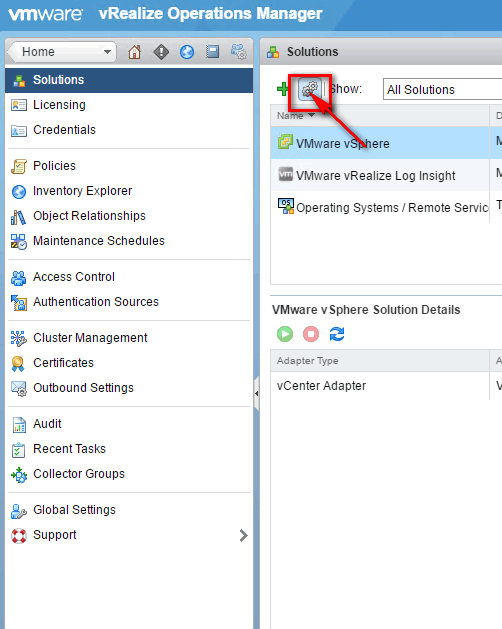This screenshot has width=502, height=629.
Task: Select the VMware vSphere row
Action: click(386, 143)
